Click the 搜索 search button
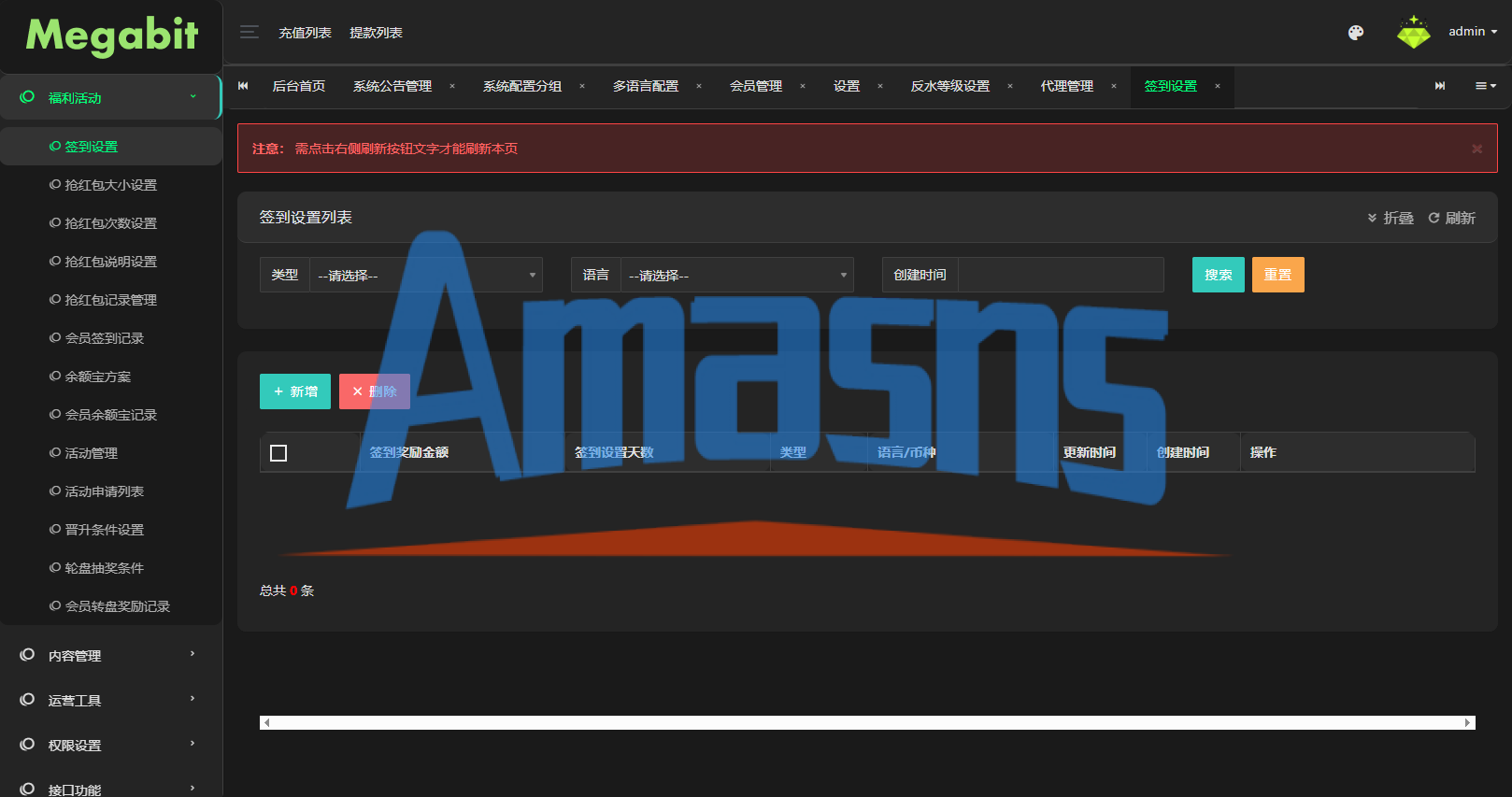Screen dimensions: 1512x797 1219,275
